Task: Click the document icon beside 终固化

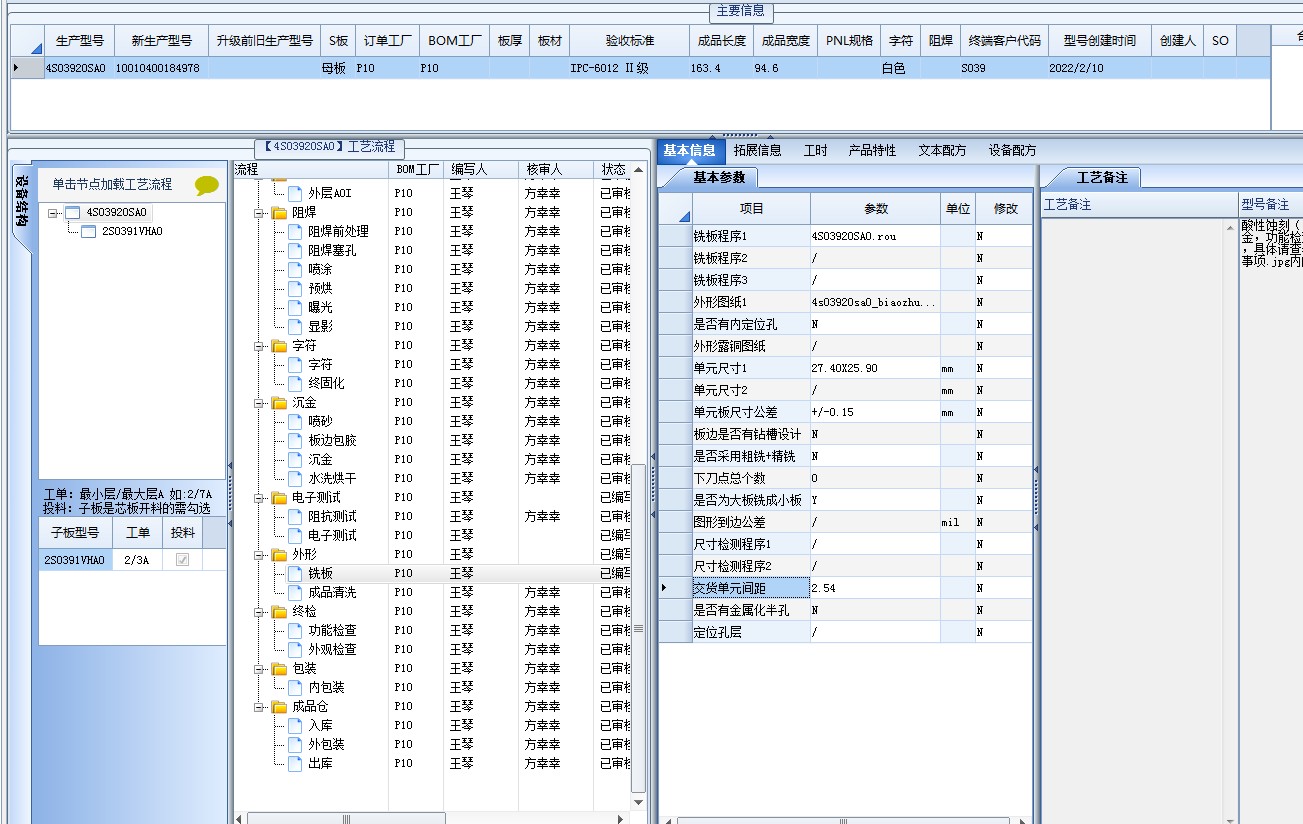Action: point(295,383)
